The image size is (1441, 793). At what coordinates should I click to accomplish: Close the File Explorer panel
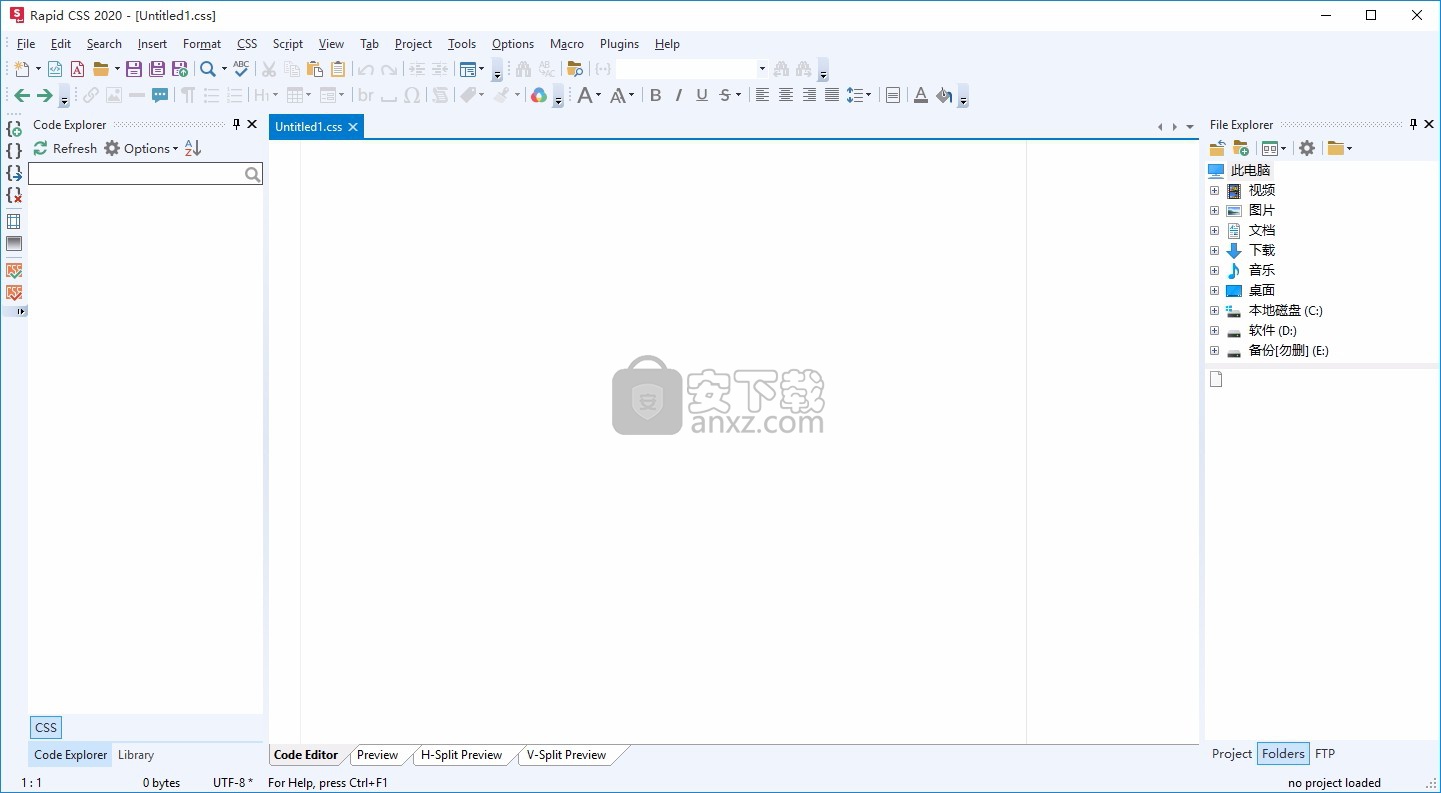click(x=1429, y=124)
